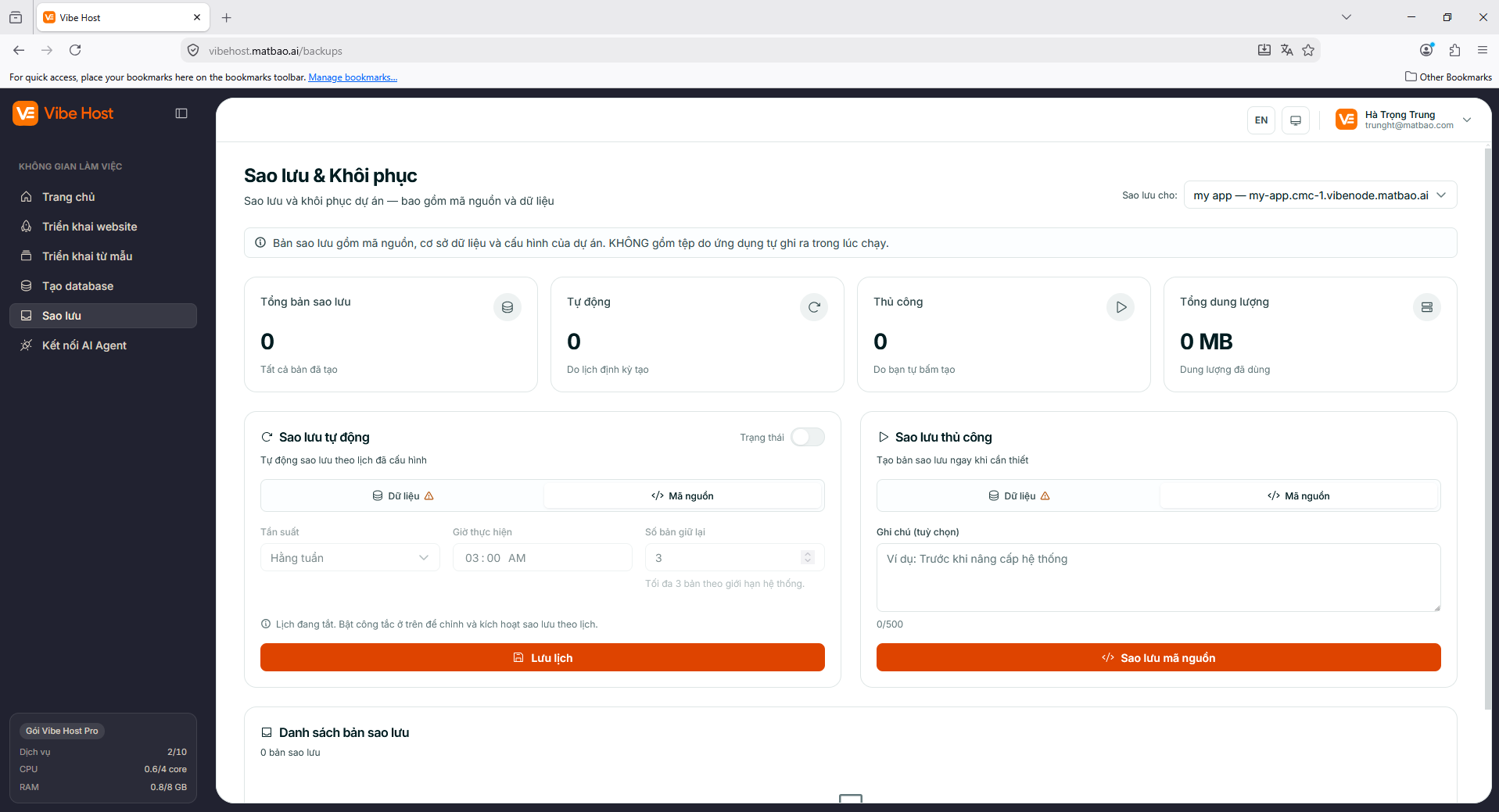Click the Số bản giữ lại number field

click(x=735, y=558)
